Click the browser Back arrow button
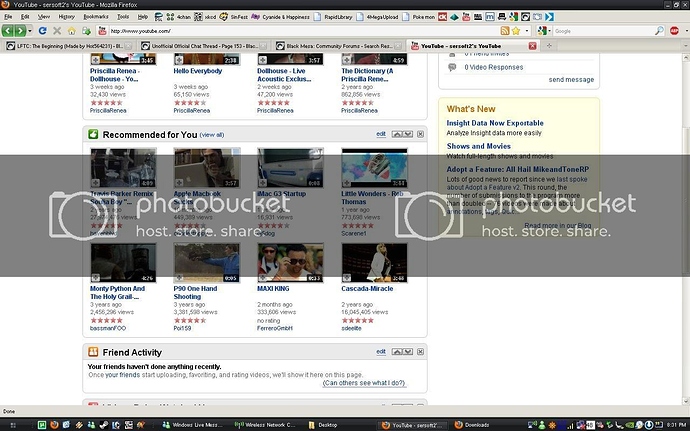Viewport: 690px width, 431px height. [x=7, y=31]
